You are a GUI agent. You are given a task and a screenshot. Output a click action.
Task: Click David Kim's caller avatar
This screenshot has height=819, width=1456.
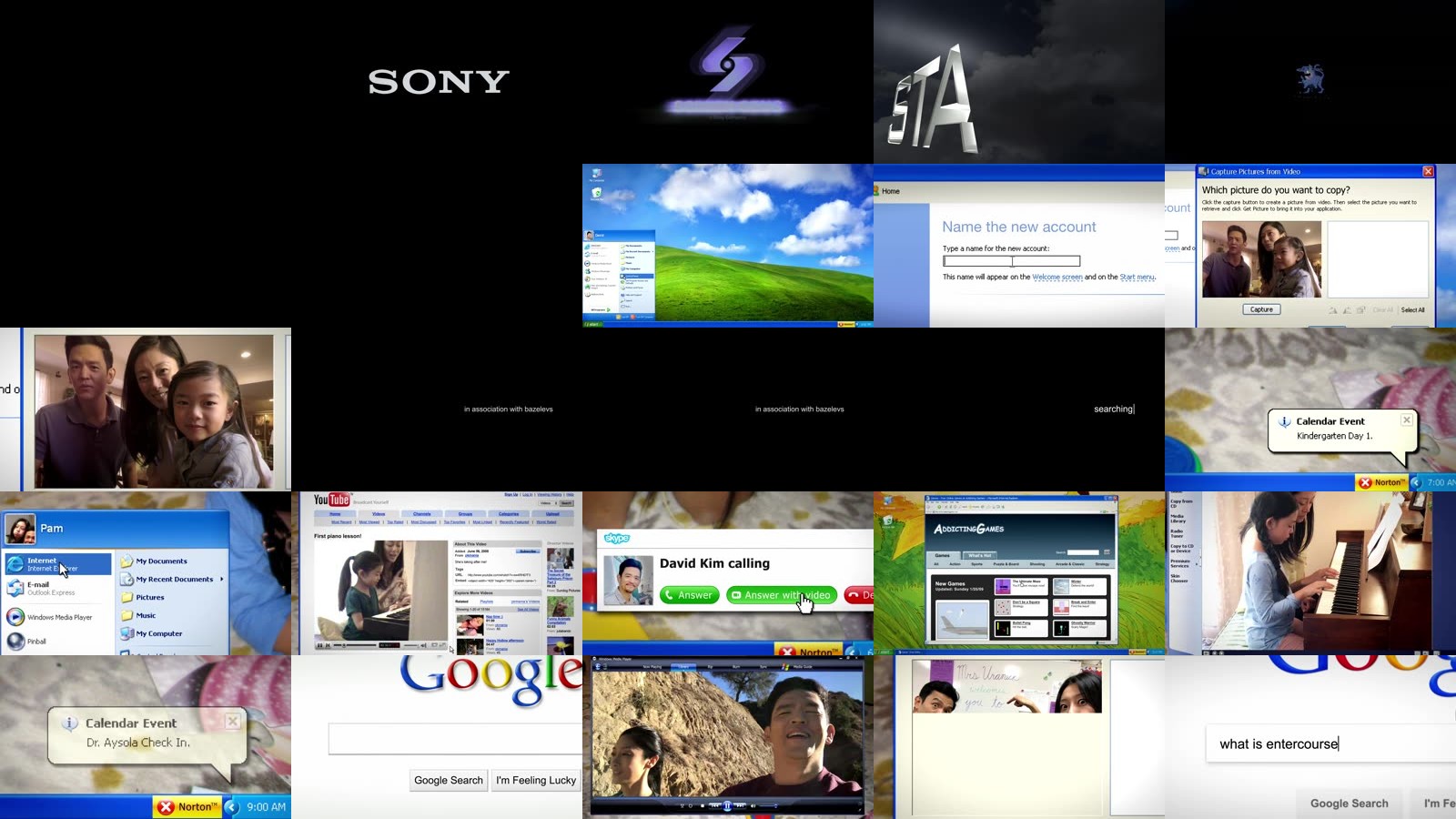(x=628, y=580)
